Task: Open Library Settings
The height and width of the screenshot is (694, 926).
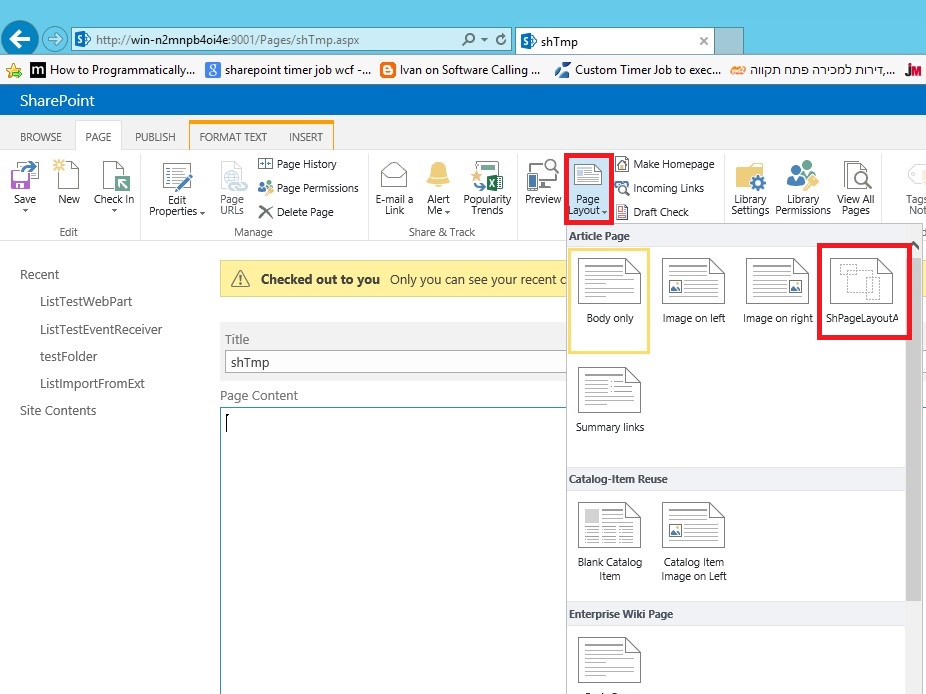Action: coord(750,188)
